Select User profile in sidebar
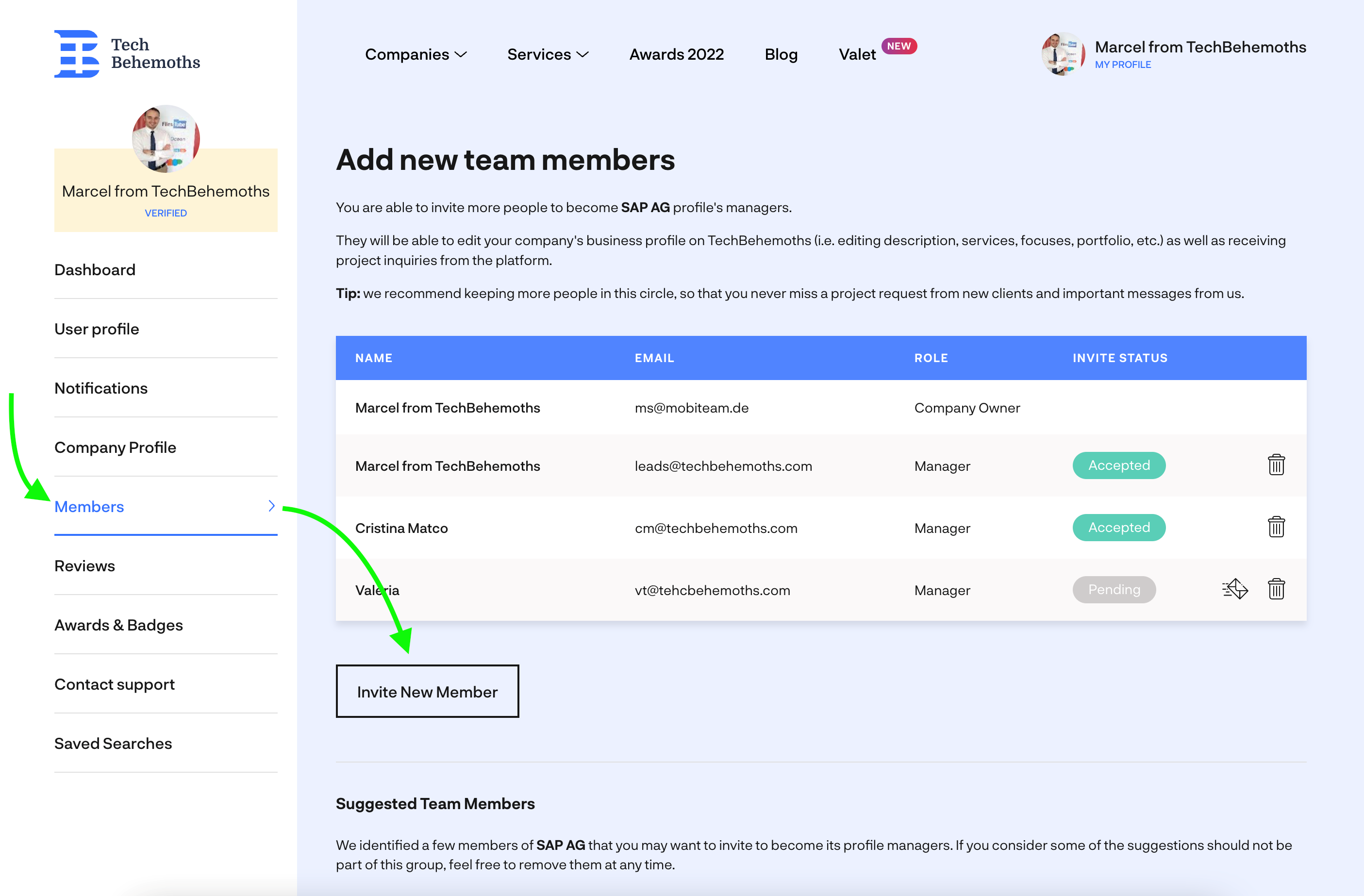 [x=97, y=329]
